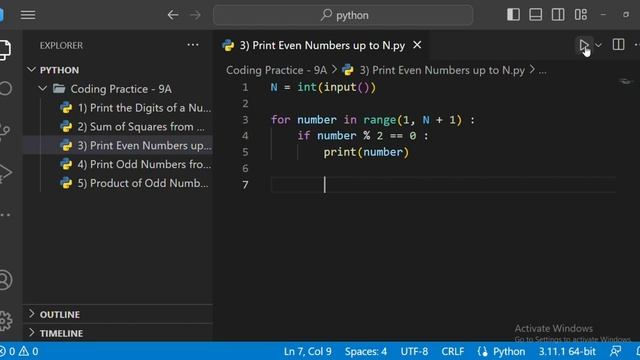Click the python command center search box
The height and width of the screenshot is (360, 640).
(x=343, y=15)
